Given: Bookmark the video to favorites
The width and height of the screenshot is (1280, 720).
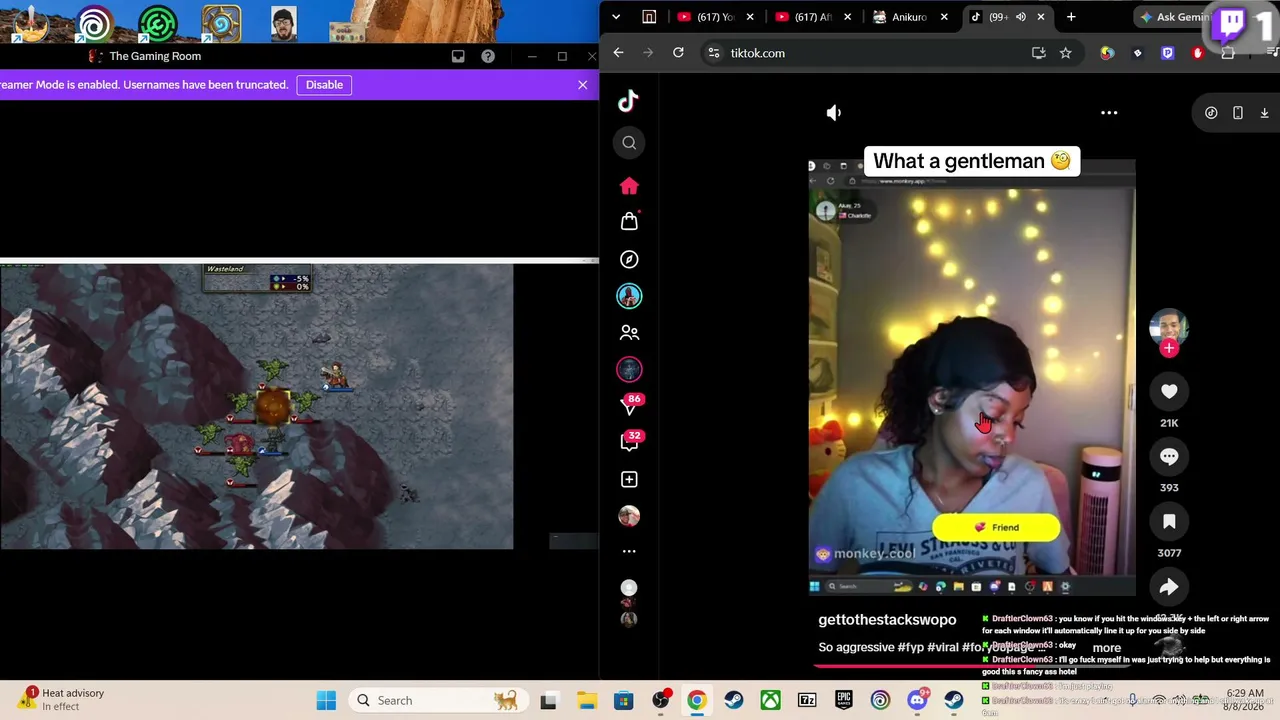Looking at the screenshot, I should [1169, 522].
